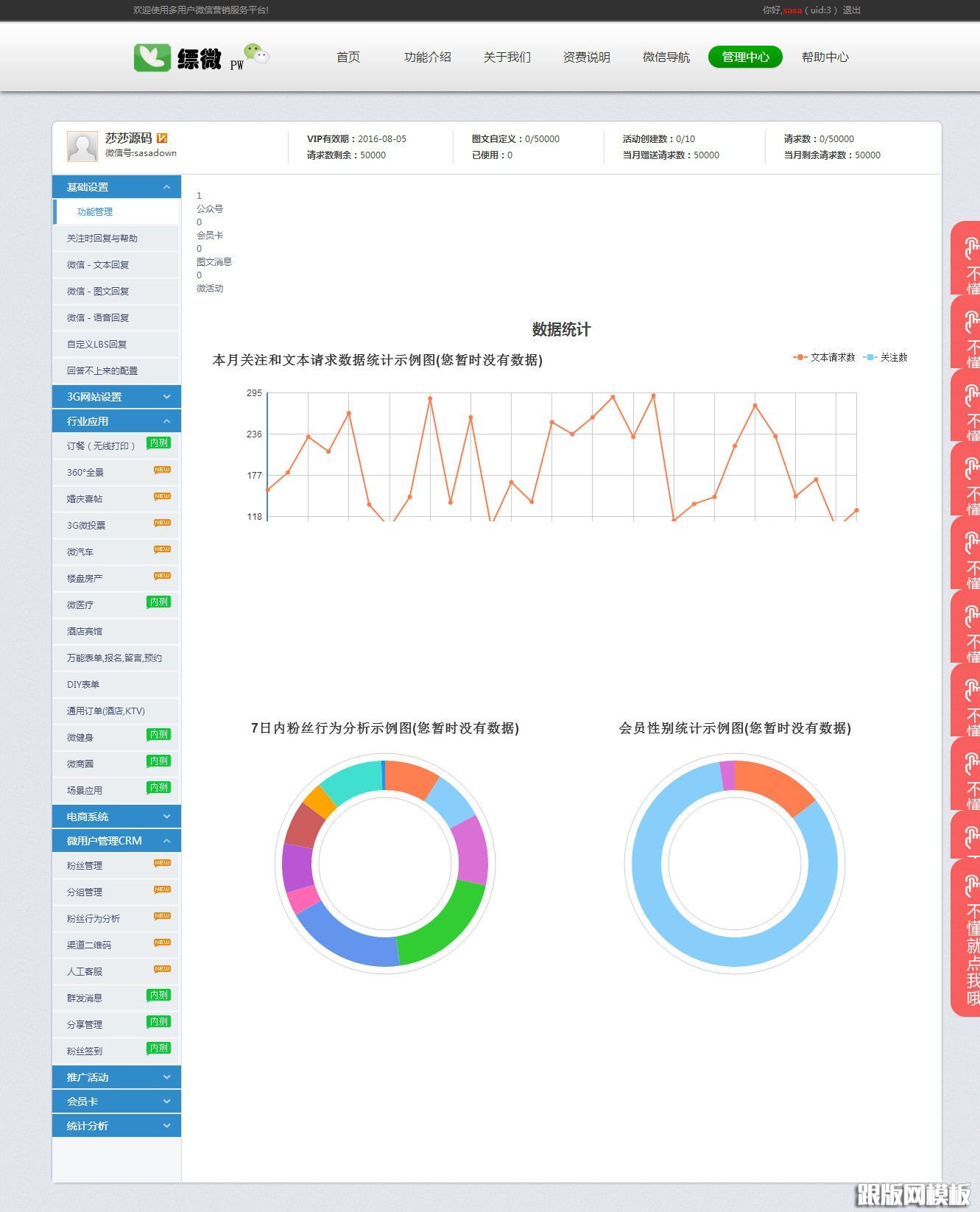Click the NEW badge beside 360°全景
Viewport: 980px width, 1212px height.
click(162, 470)
